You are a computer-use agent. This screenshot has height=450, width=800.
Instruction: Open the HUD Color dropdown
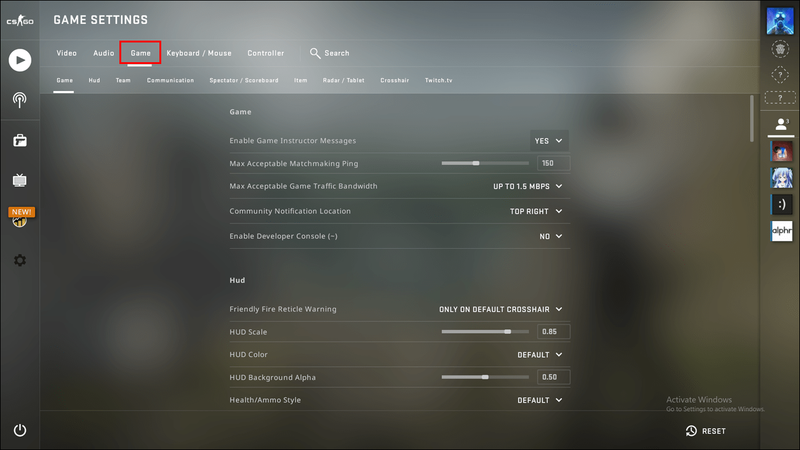540,355
